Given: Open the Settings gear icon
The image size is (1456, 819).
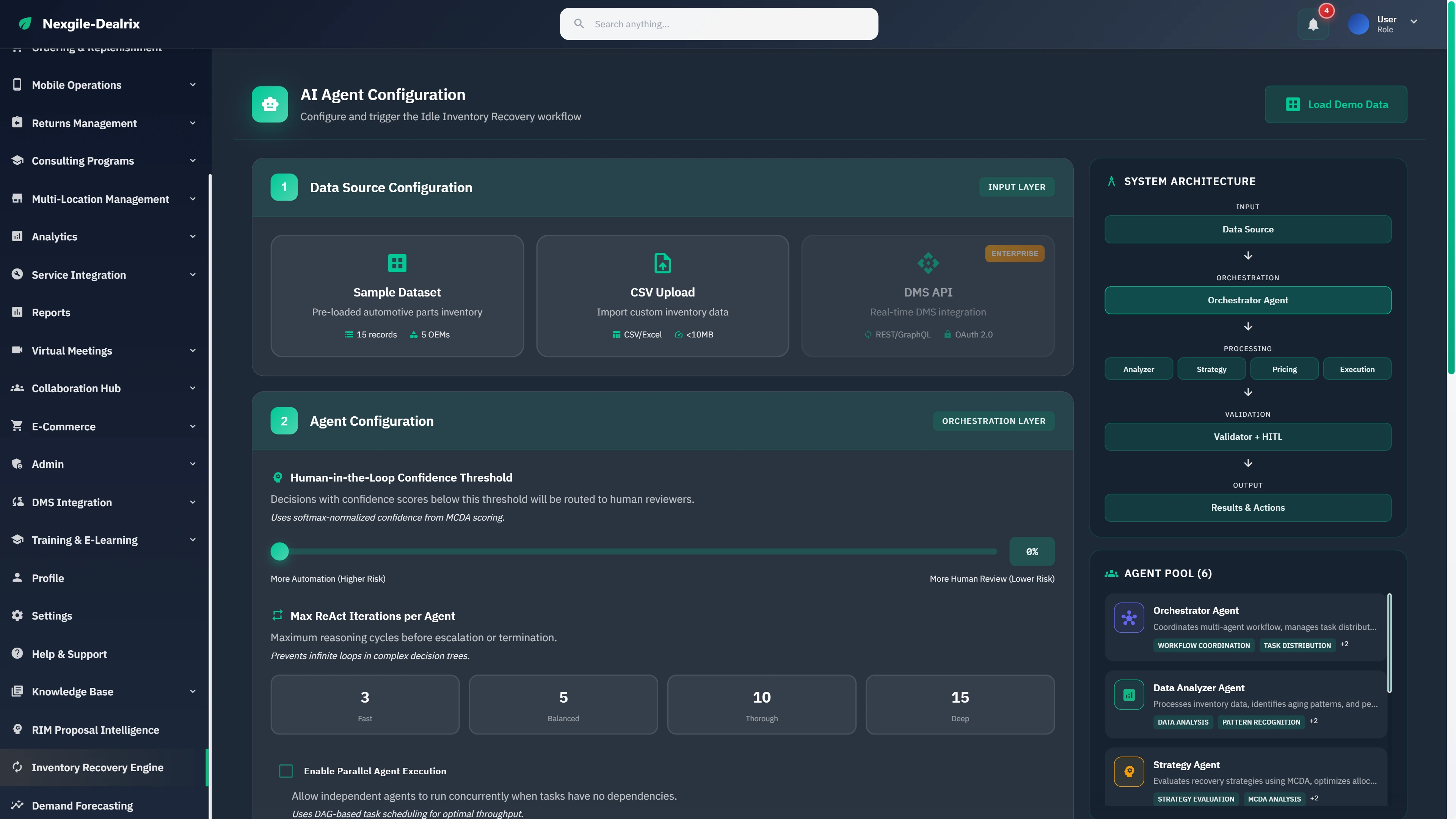Looking at the screenshot, I should pos(17,615).
